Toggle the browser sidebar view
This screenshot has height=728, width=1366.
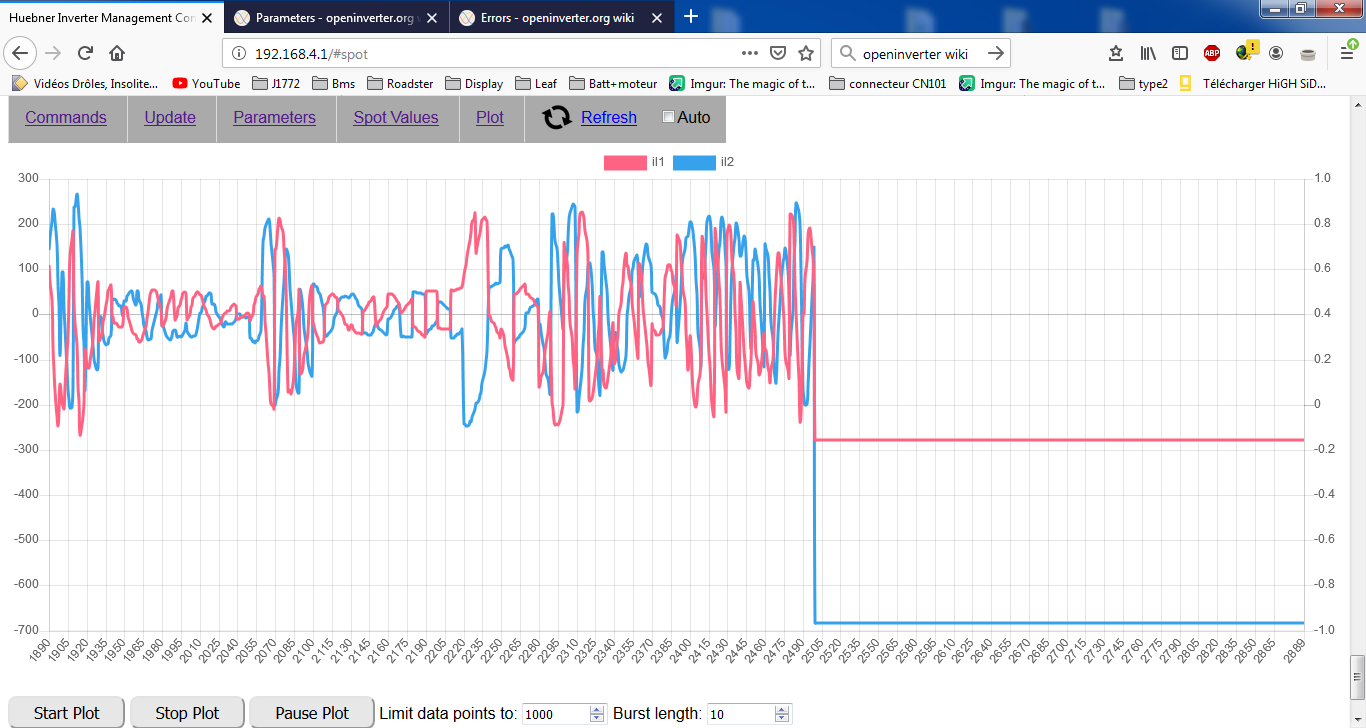[1180, 53]
